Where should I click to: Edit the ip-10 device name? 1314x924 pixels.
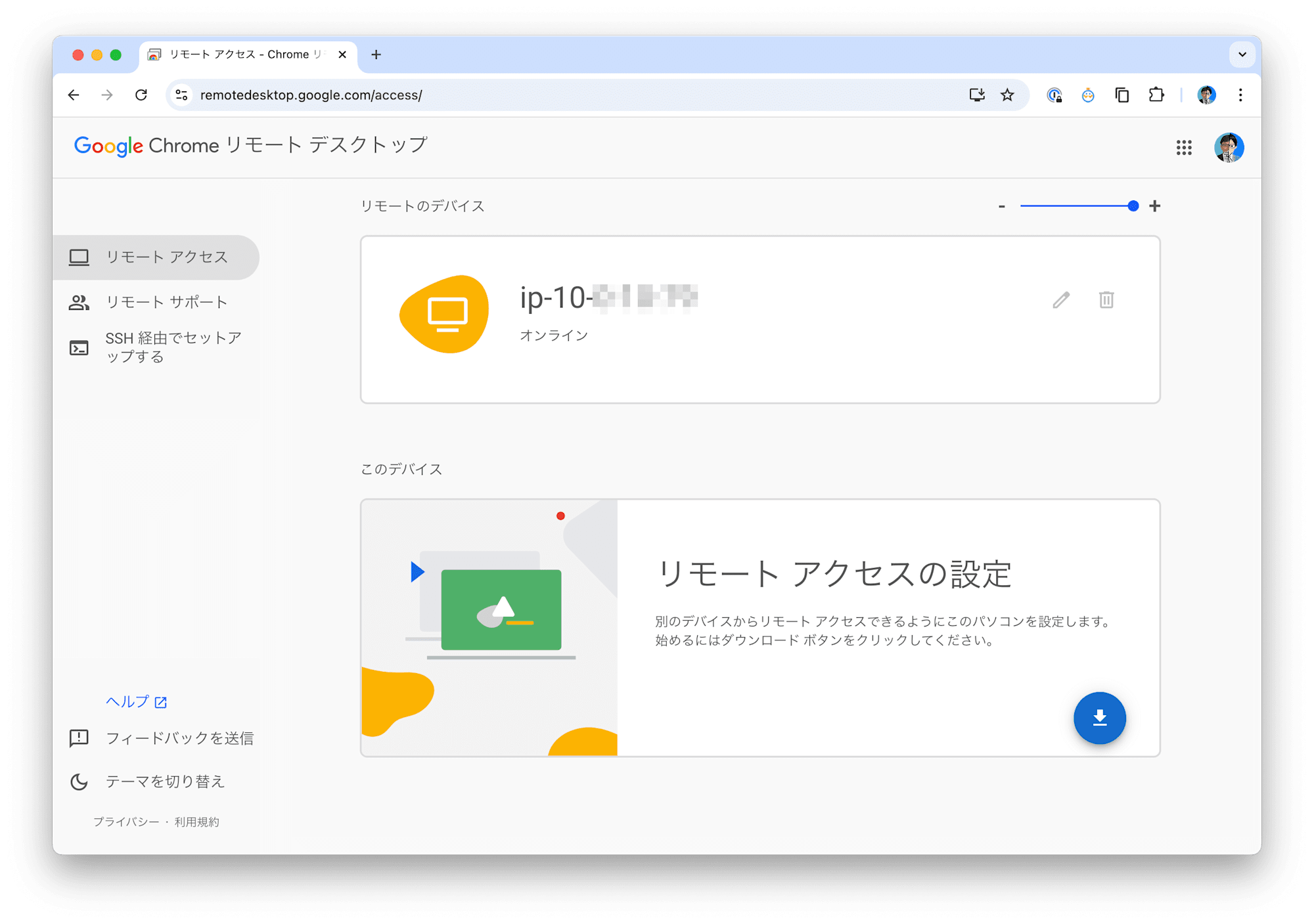pos(1061,300)
